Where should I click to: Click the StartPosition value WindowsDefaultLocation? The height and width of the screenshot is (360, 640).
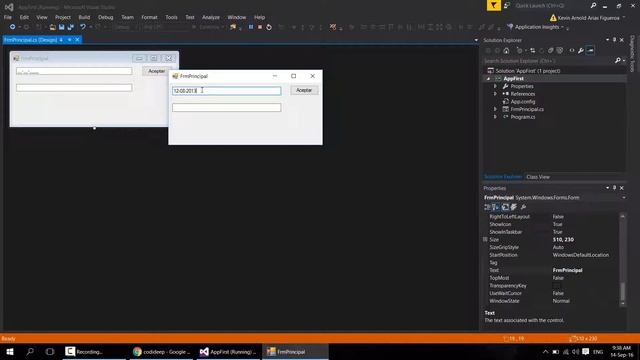[x=580, y=255]
